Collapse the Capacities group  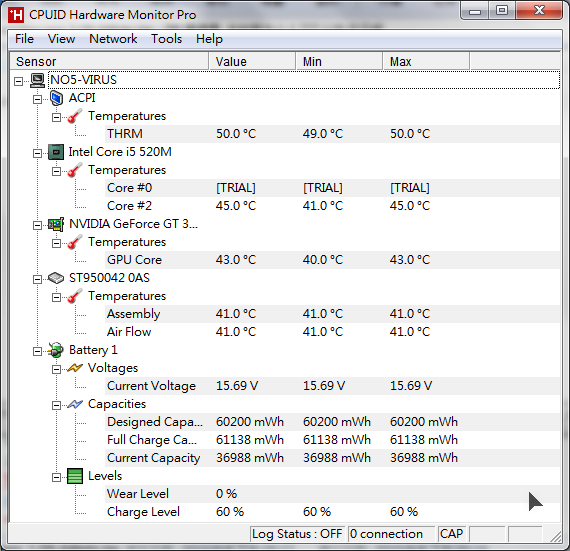coord(56,405)
